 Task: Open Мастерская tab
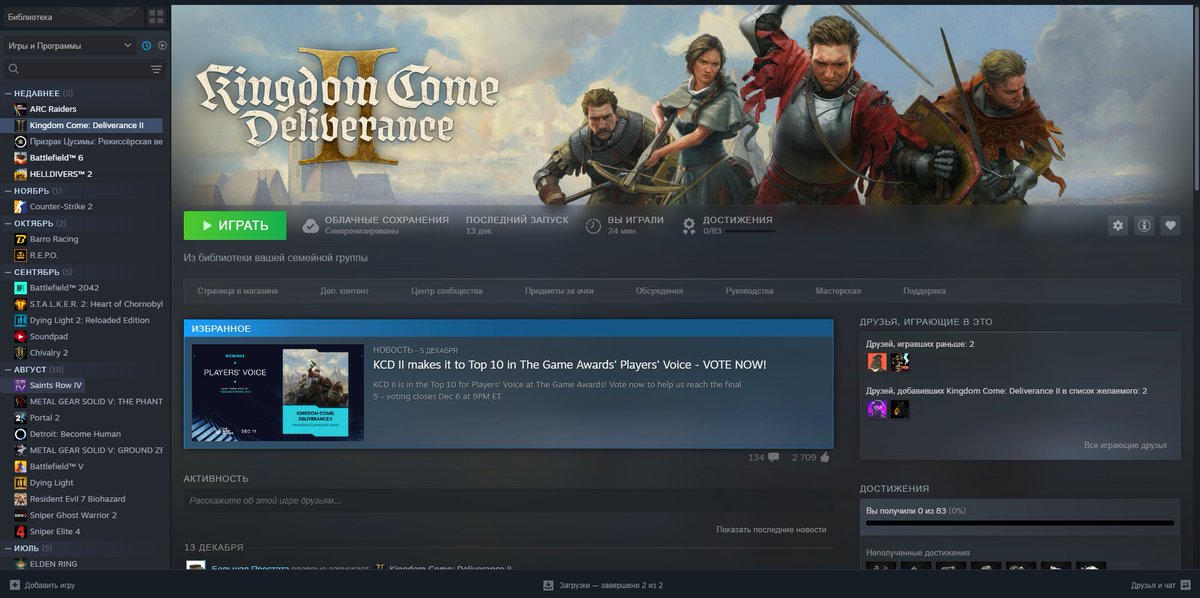click(x=838, y=291)
